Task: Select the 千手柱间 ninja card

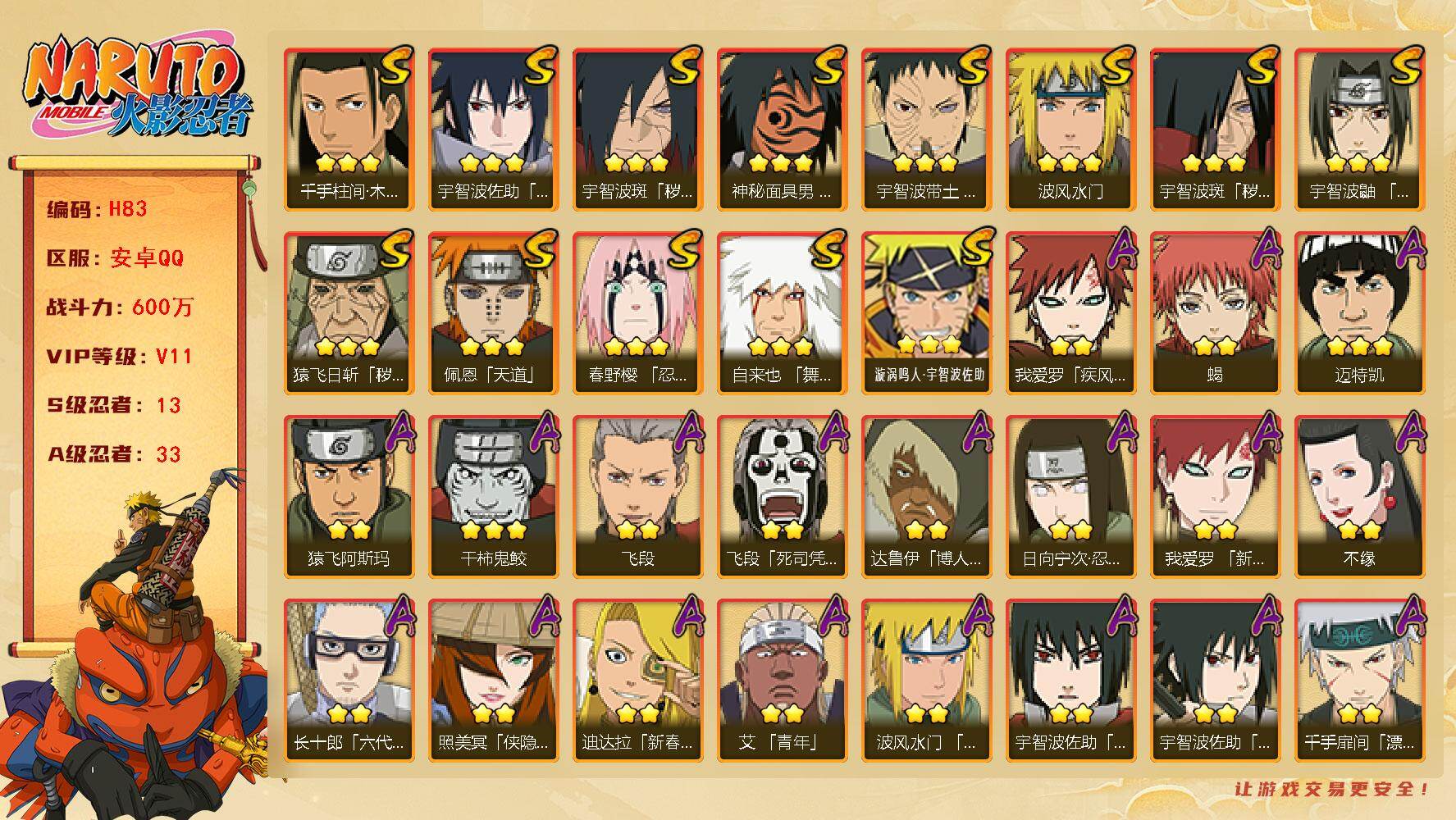Action: click(x=349, y=130)
